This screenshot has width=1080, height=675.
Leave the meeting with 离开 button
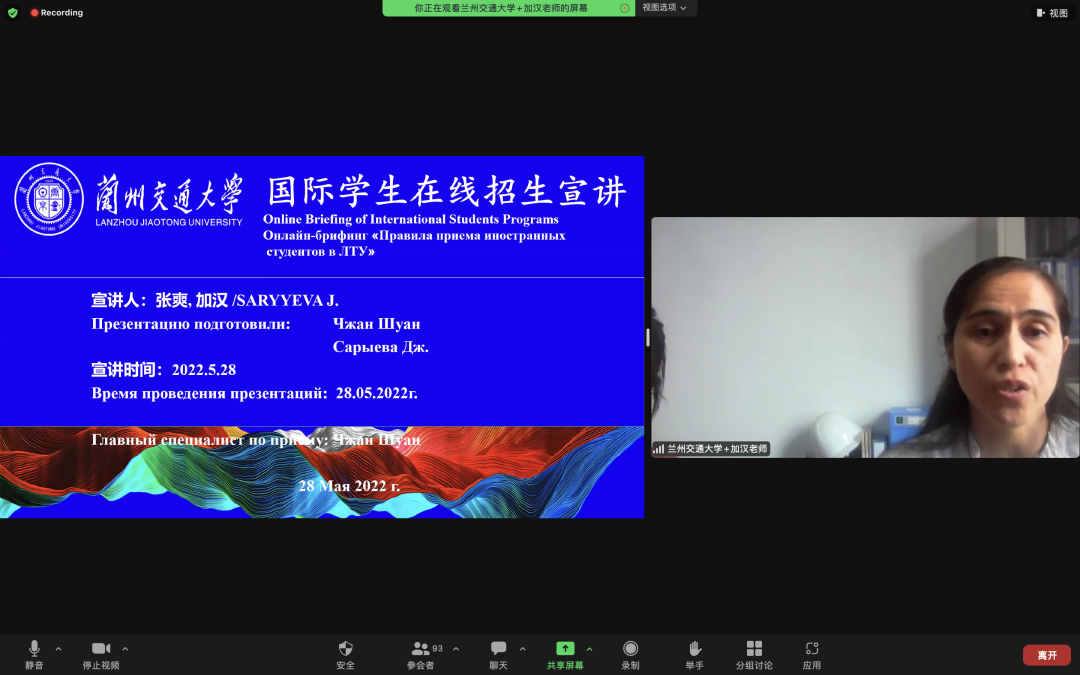pyautogui.click(x=1047, y=655)
